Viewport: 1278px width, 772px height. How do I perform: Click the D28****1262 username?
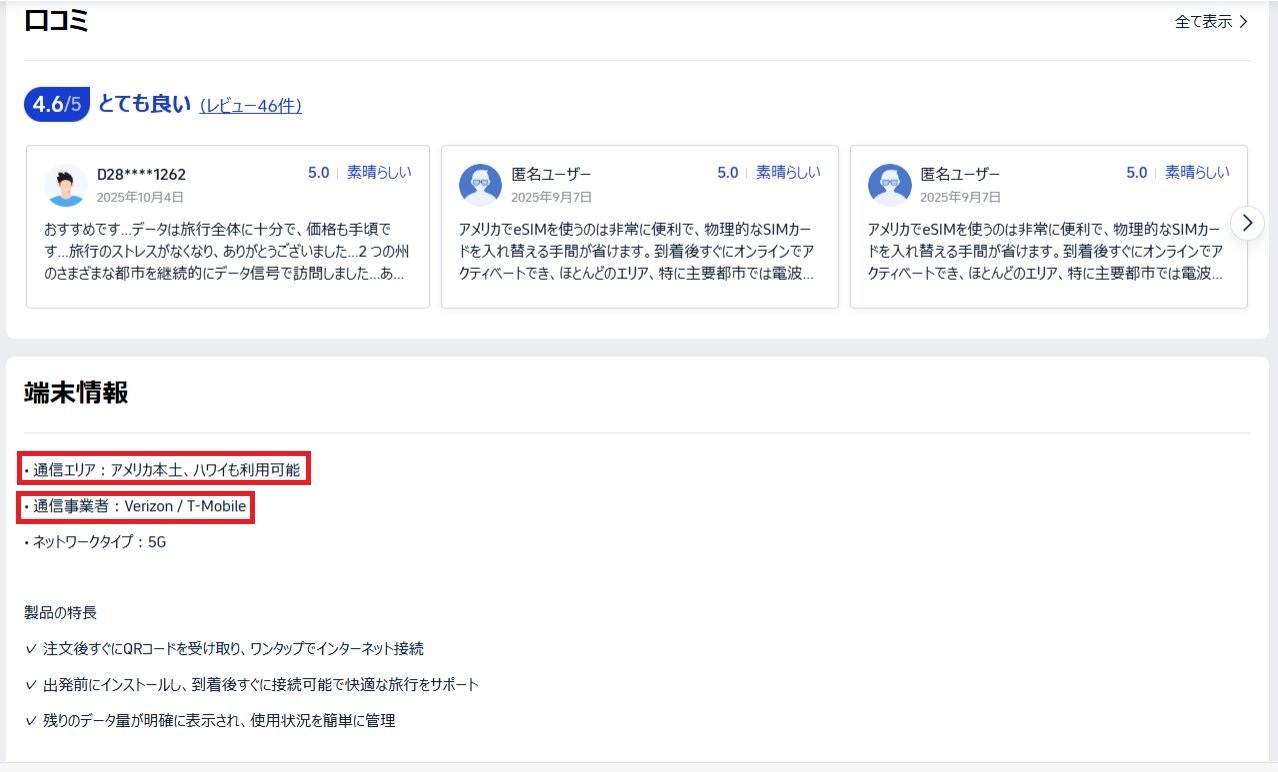tap(141, 174)
